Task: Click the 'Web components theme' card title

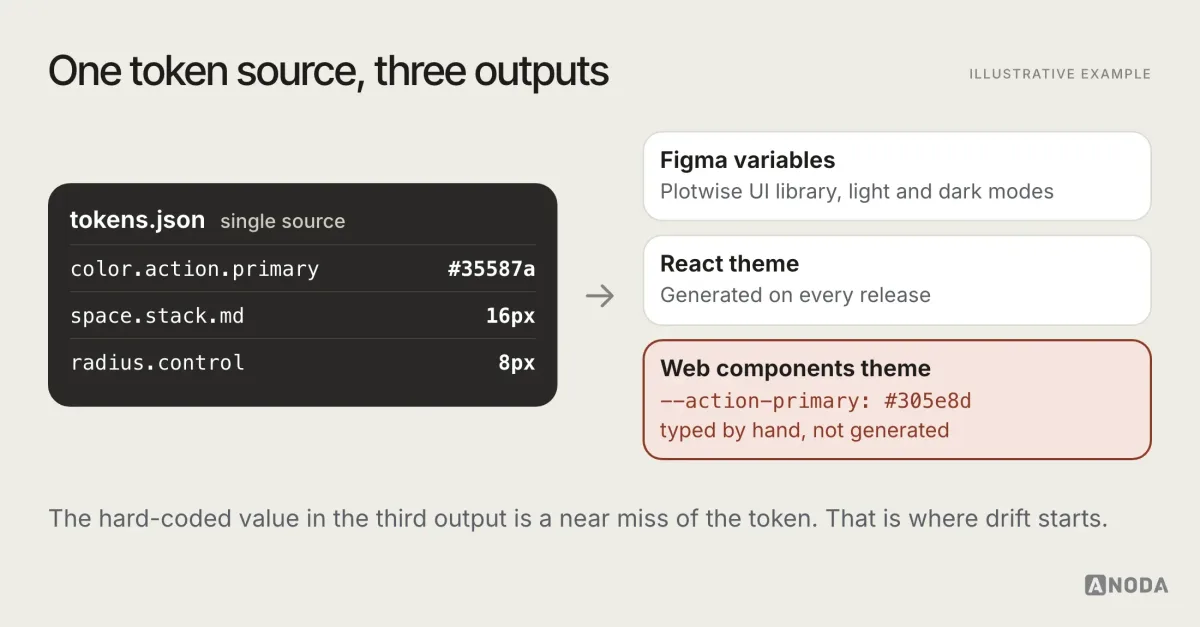Action: [x=795, y=368]
